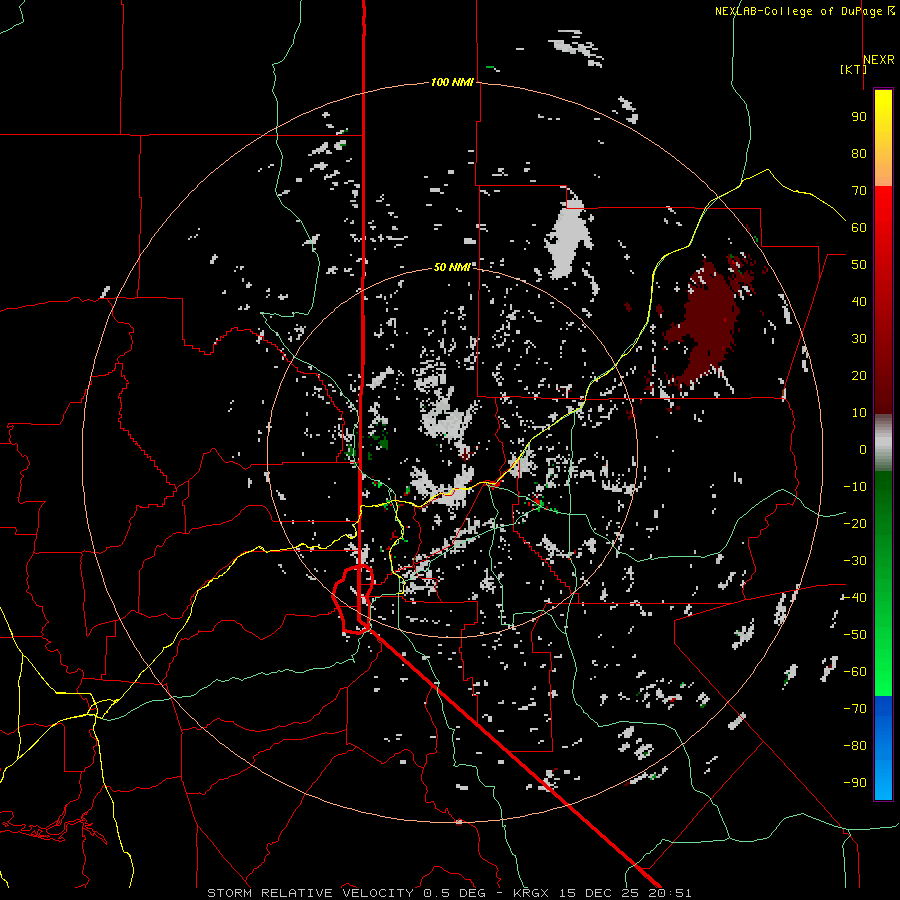Click the -40 value on velocity scale
This screenshot has width=900, height=900.
click(855, 598)
